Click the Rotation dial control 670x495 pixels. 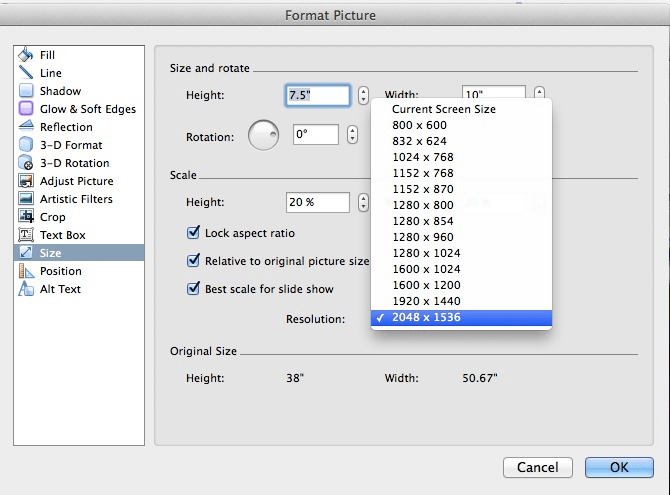(x=263, y=136)
